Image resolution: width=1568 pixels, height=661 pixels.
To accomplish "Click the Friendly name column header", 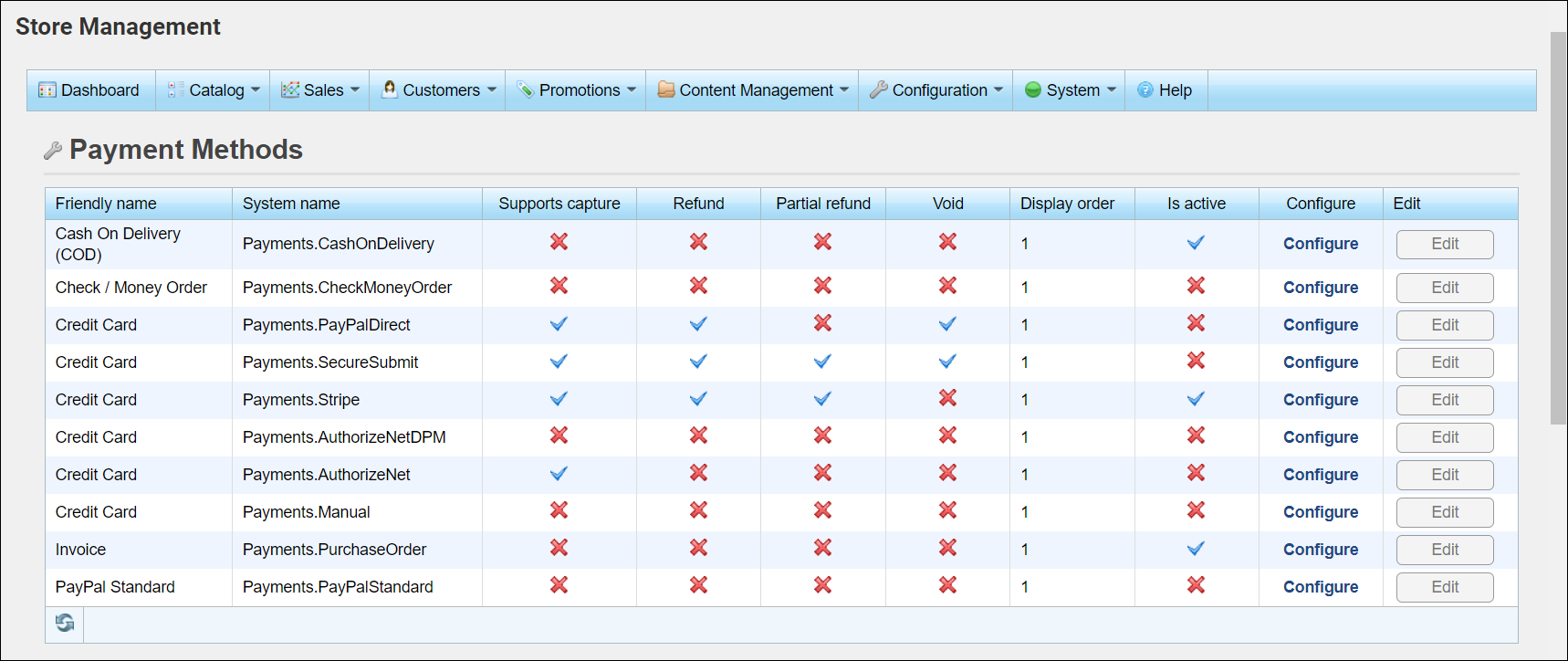I will (106, 204).
